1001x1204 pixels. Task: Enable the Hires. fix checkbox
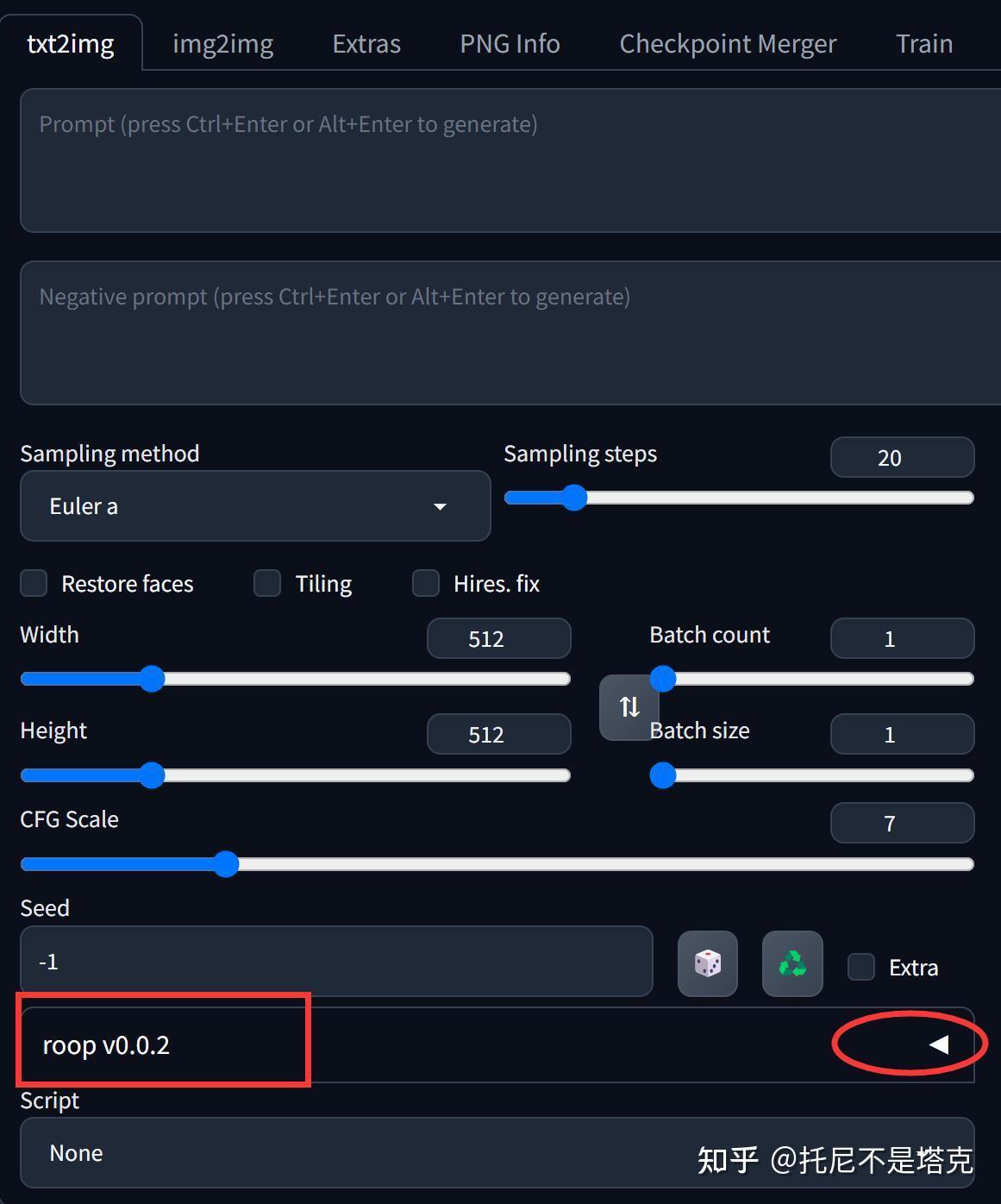426,584
